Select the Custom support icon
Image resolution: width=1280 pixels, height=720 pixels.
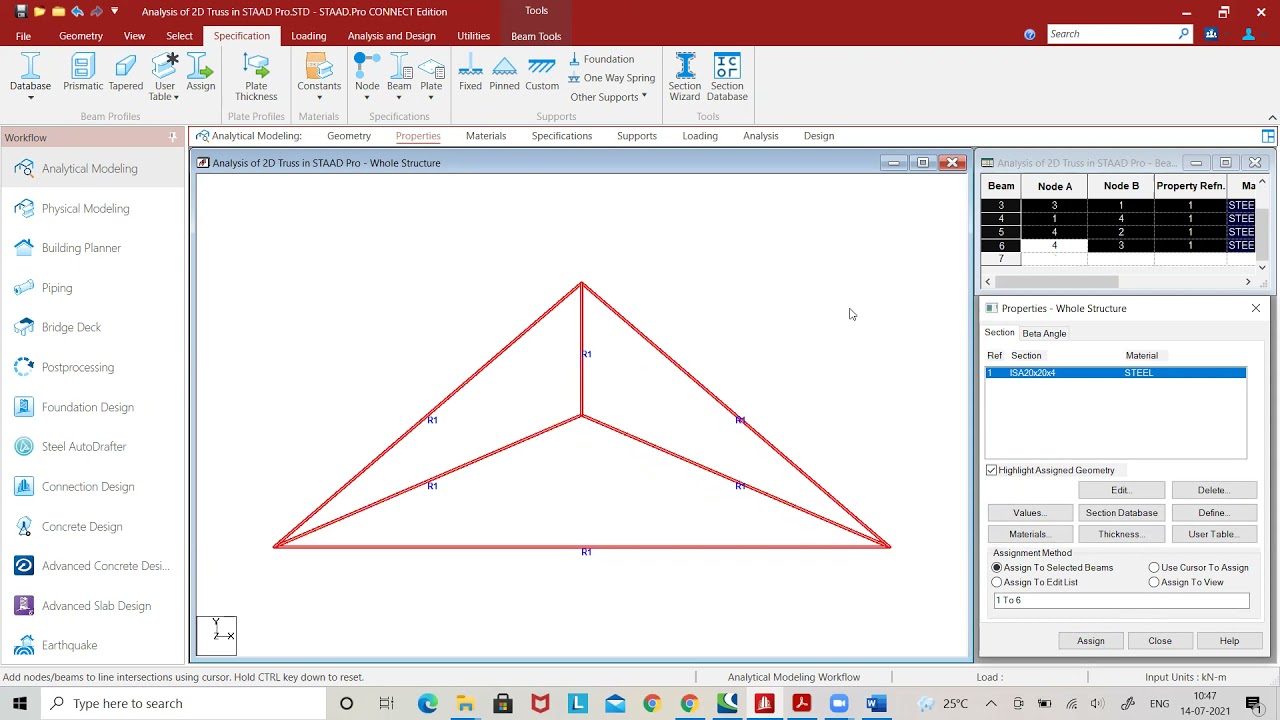pos(542,73)
